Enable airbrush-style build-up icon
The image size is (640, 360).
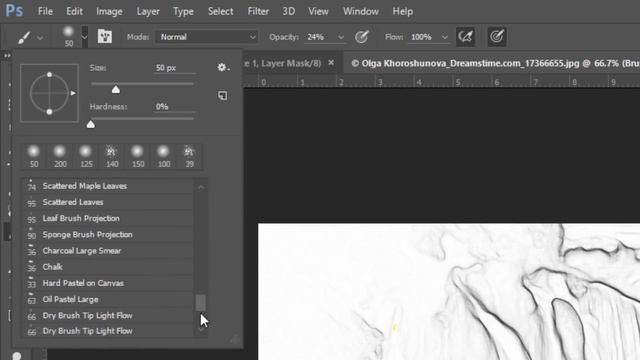pyautogui.click(x=465, y=37)
